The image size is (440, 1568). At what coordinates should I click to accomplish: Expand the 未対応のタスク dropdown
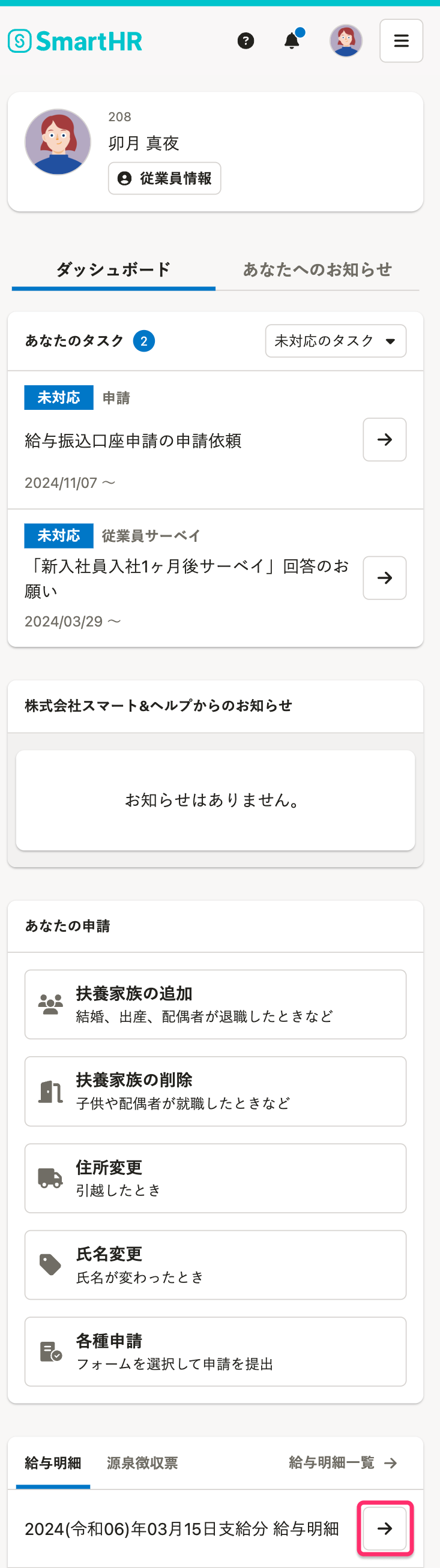coord(336,341)
